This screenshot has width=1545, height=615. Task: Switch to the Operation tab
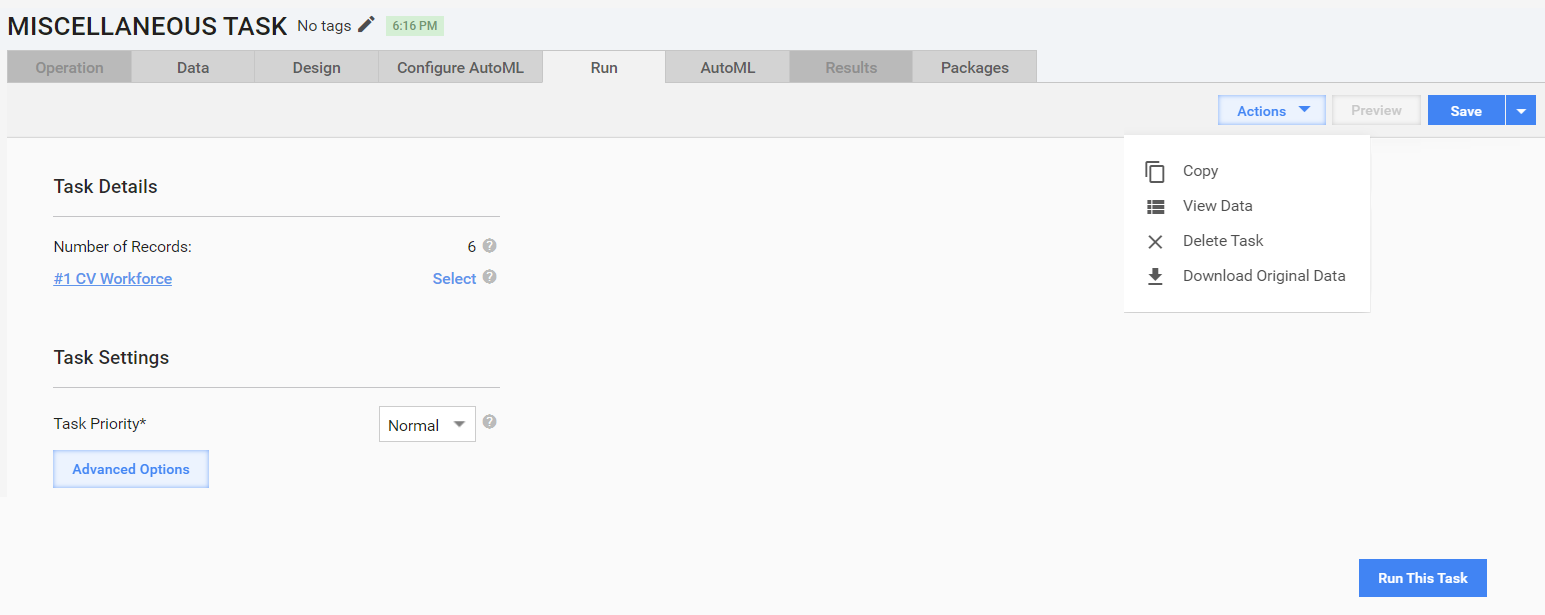[70, 67]
